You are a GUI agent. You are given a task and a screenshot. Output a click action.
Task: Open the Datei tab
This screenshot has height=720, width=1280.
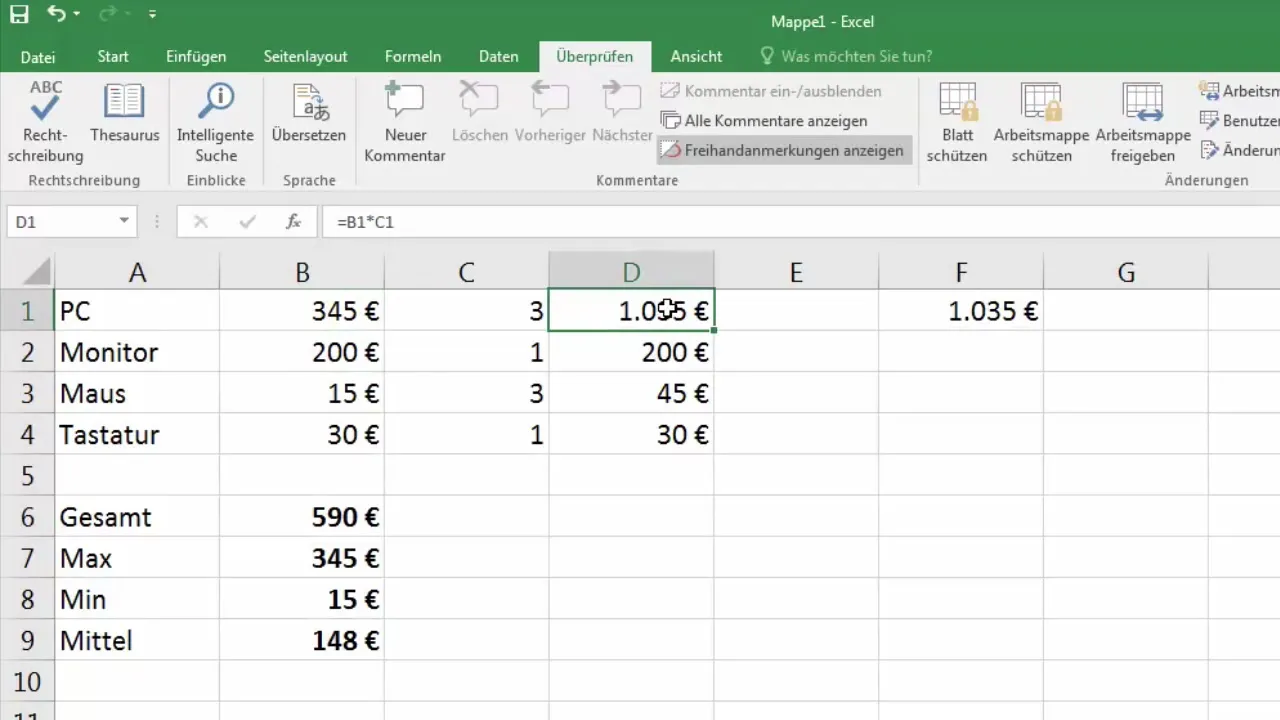(x=38, y=57)
